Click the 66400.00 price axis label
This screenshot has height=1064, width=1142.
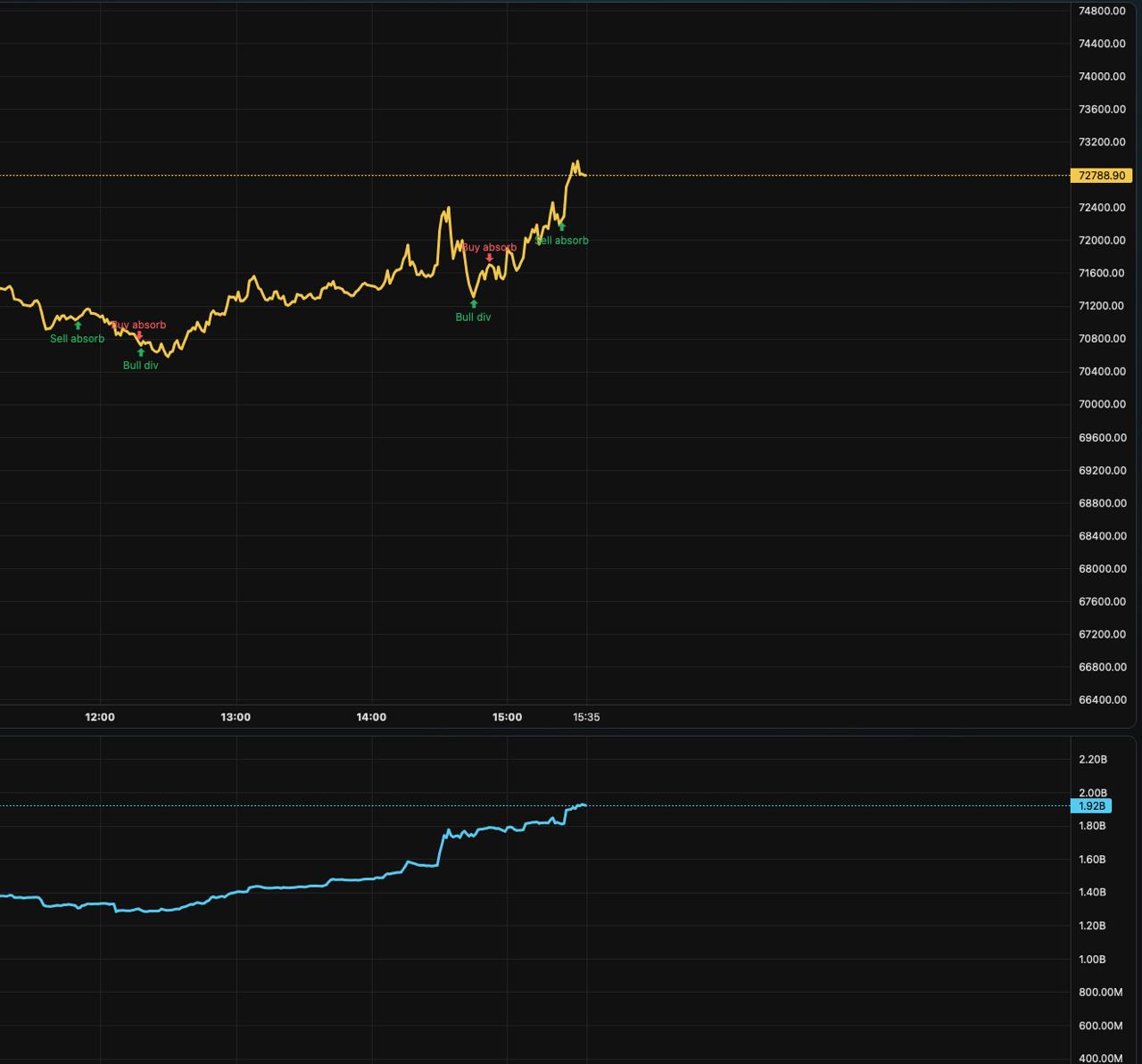(x=1102, y=700)
